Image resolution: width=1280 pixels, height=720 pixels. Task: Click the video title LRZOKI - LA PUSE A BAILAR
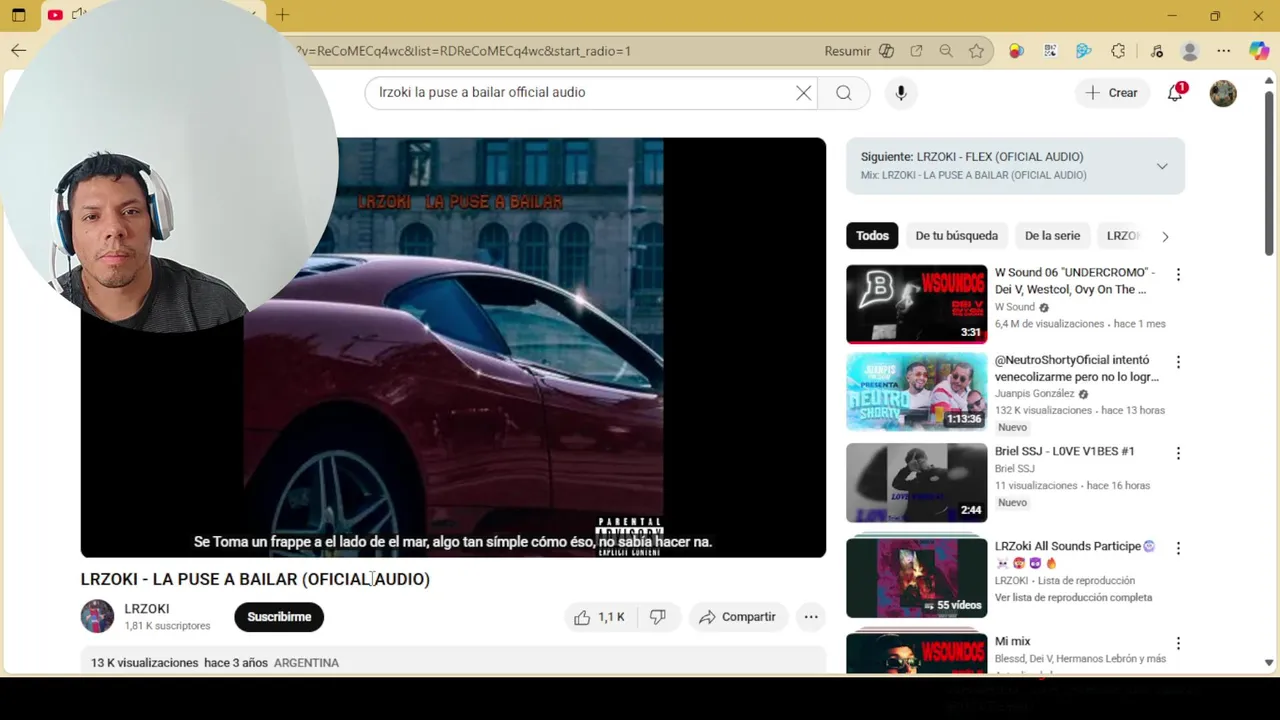(x=255, y=579)
